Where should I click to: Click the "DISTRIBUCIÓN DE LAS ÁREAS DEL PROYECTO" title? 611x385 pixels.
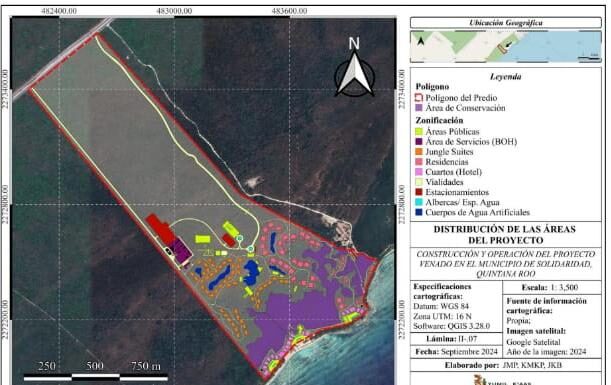point(505,235)
